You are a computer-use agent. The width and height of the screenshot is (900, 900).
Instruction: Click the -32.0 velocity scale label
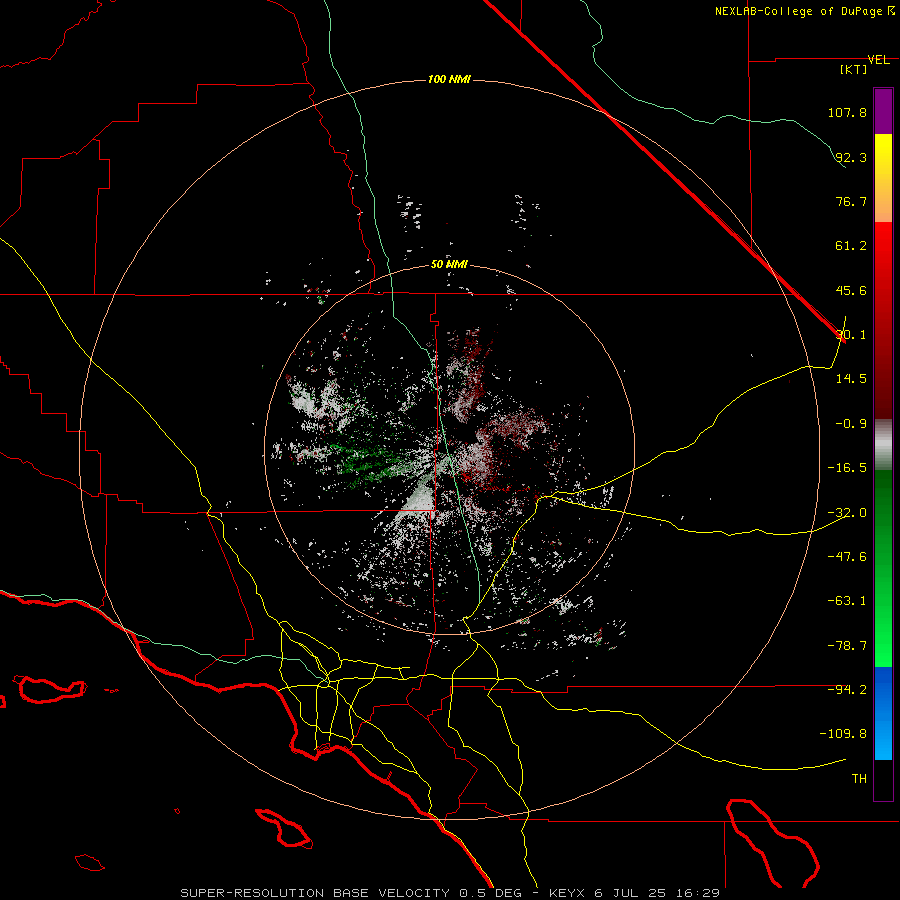(x=847, y=513)
